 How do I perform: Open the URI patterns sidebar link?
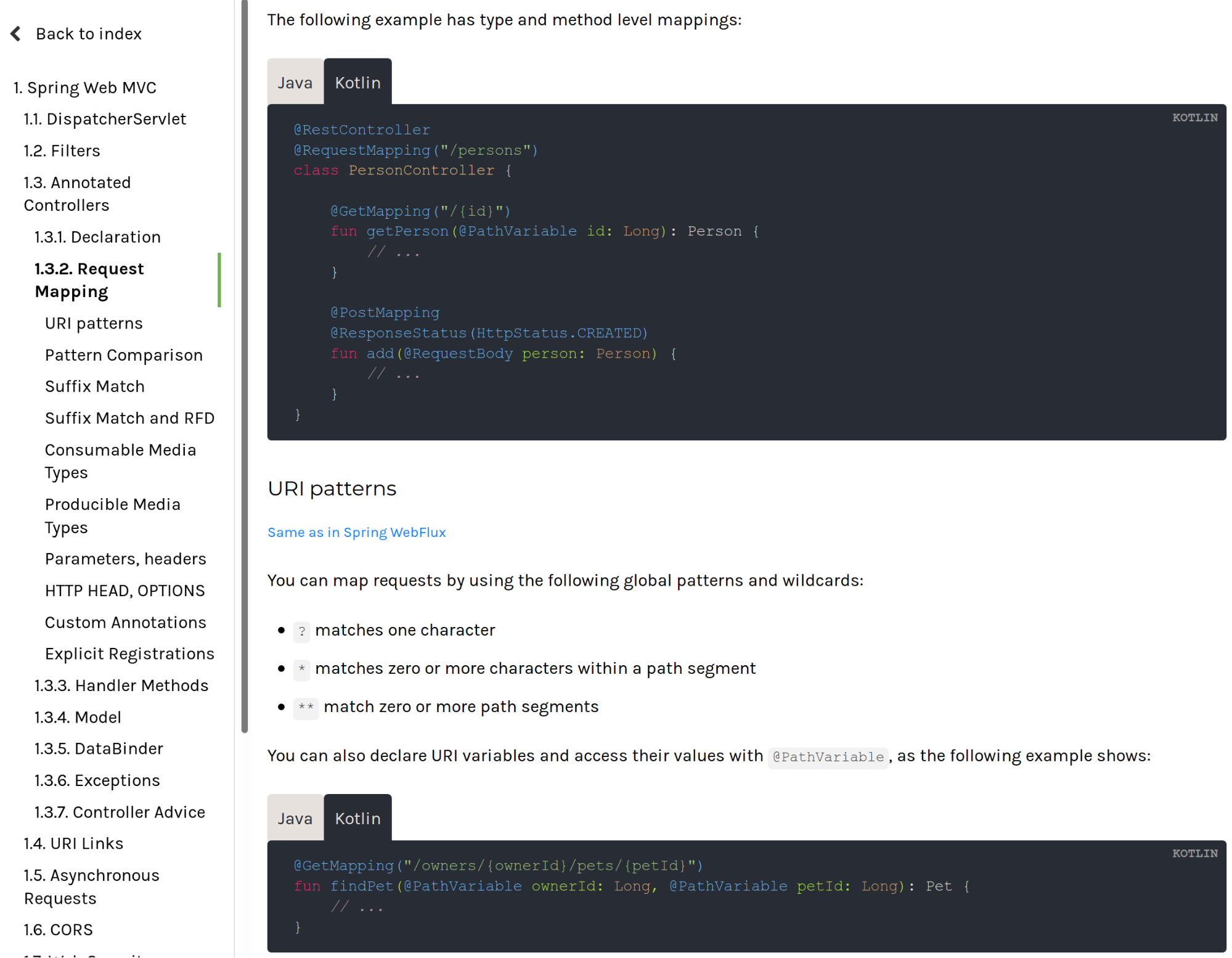point(93,323)
